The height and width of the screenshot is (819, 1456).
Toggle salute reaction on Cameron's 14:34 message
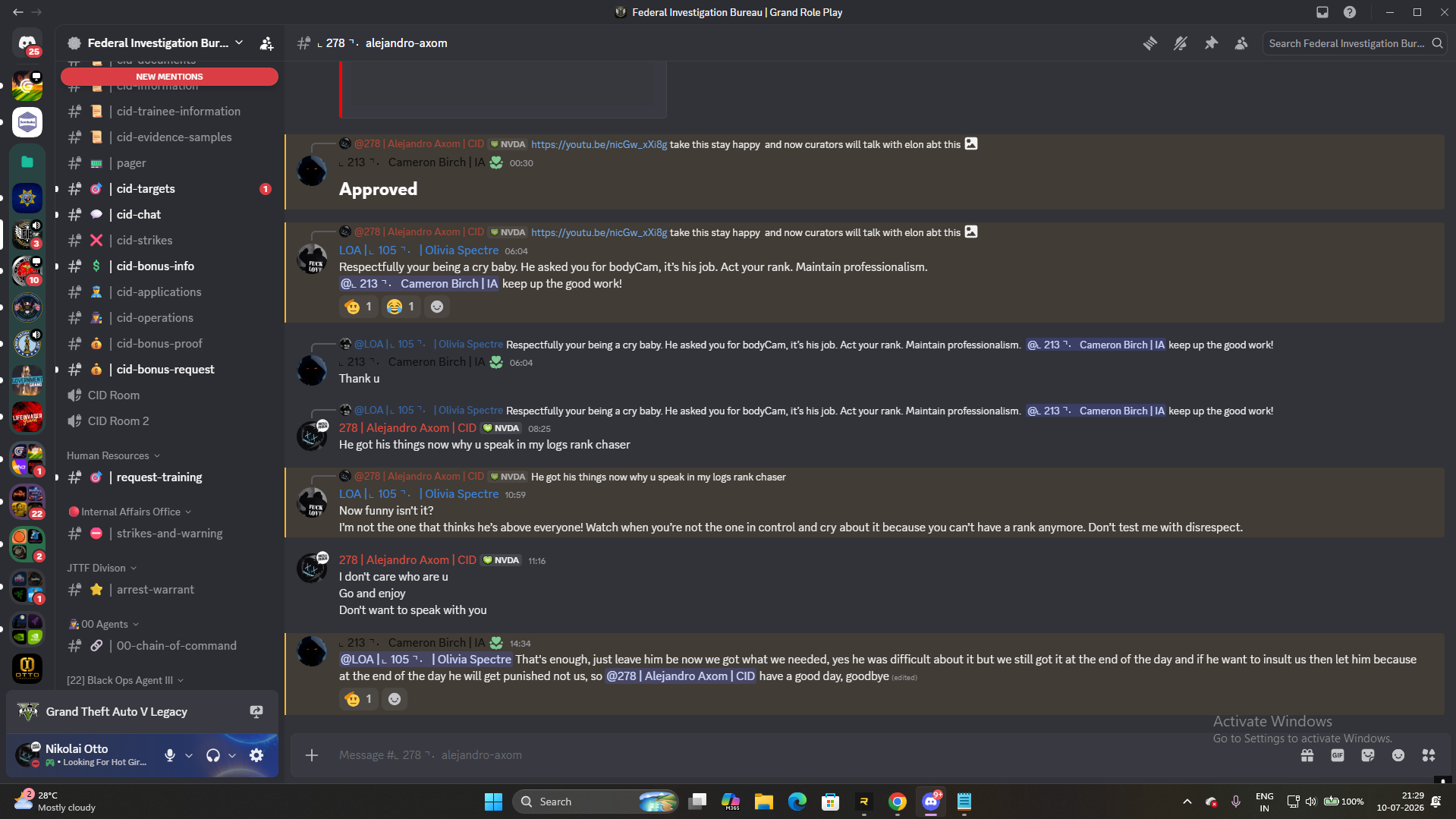[359, 699]
